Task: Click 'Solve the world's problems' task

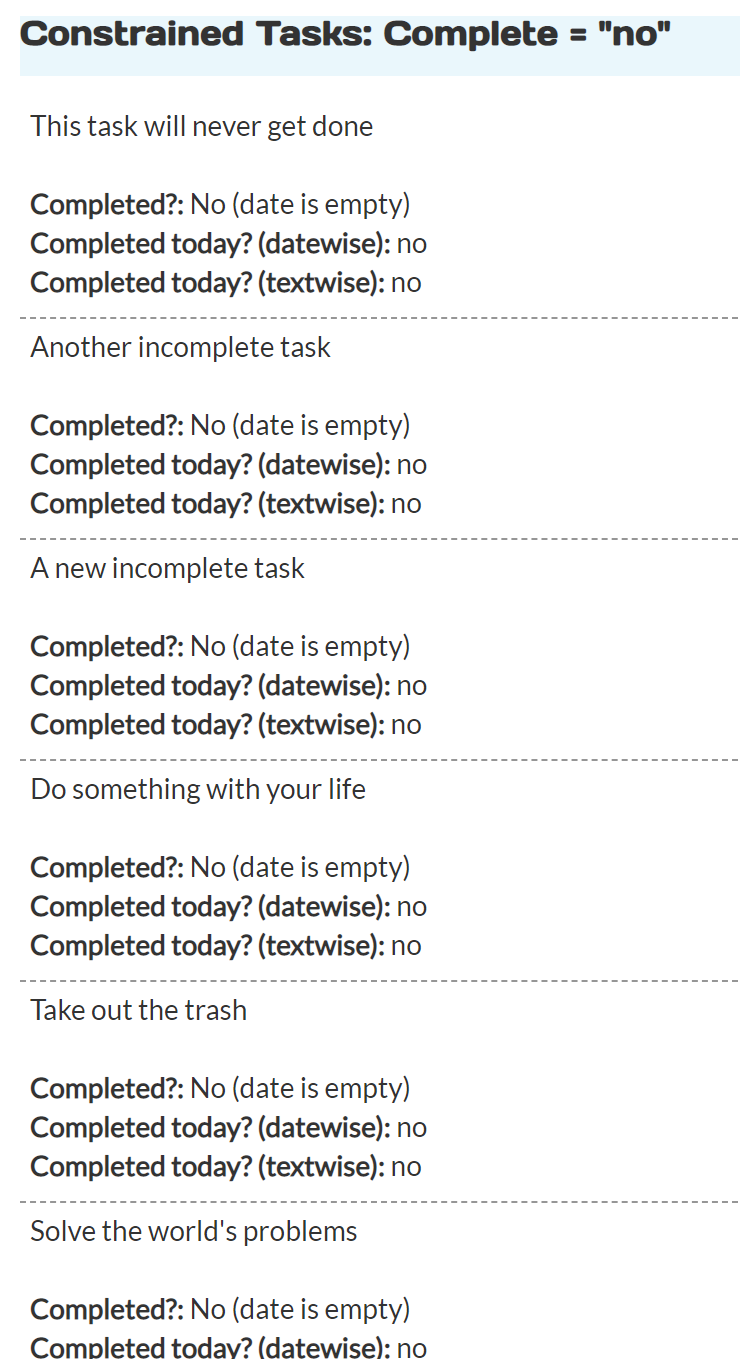Action: (x=193, y=1232)
